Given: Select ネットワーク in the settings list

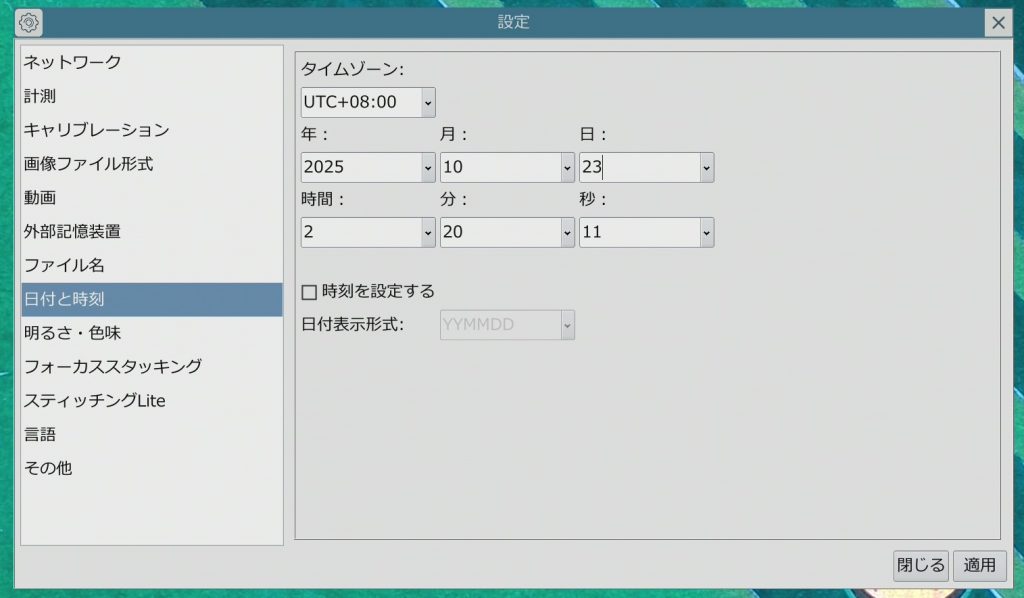Looking at the screenshot, I should [x=73, y=62].
